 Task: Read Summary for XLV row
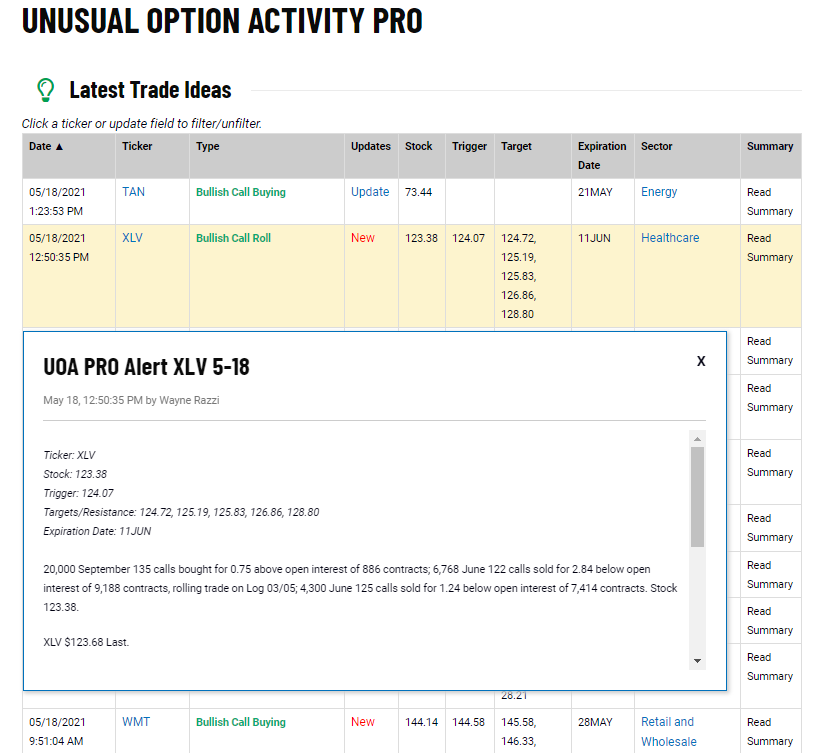point(770,247)
